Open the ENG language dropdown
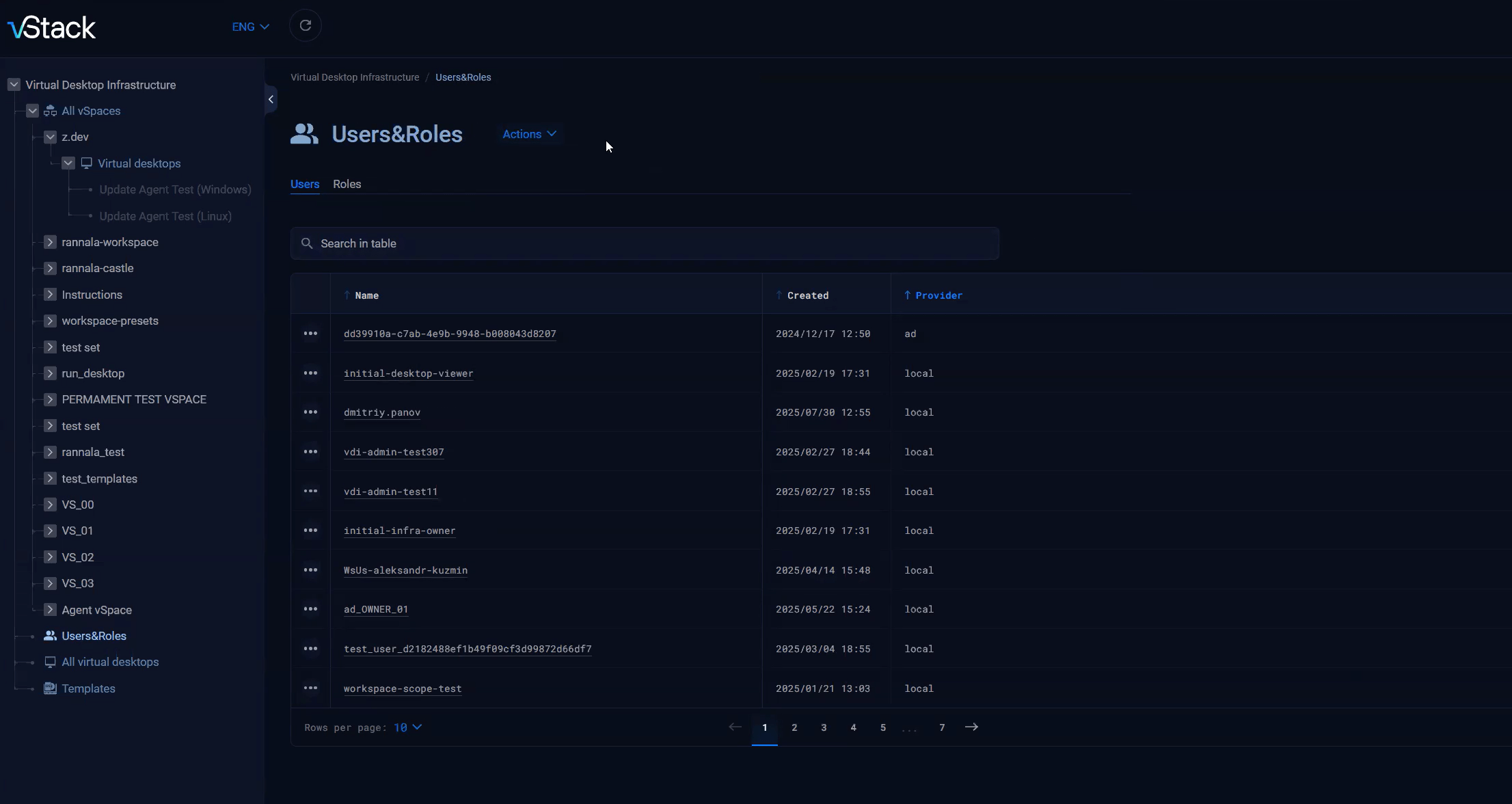Viewport: 1512px width, 804px height. coord(250,27)
